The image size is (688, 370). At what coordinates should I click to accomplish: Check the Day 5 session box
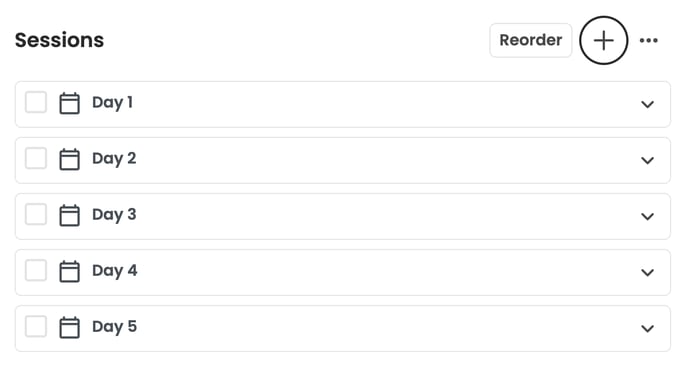36,327
